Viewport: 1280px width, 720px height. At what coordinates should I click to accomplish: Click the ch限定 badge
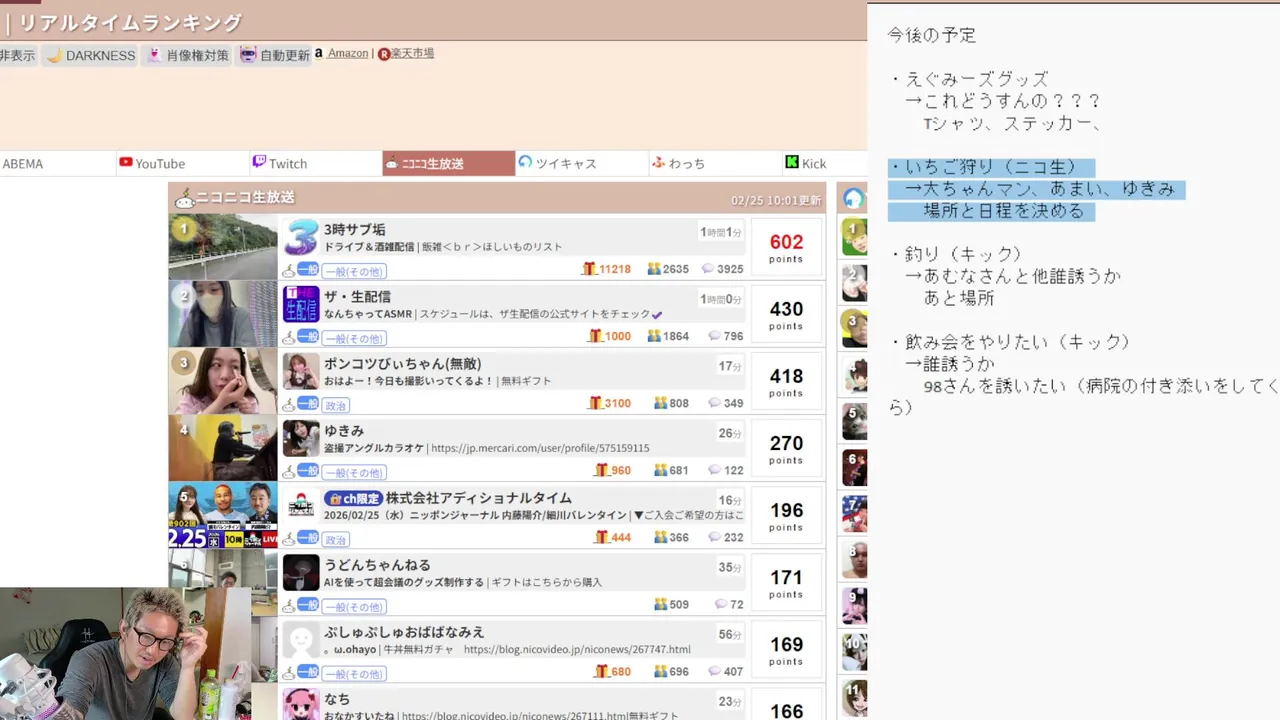point(353,498)
